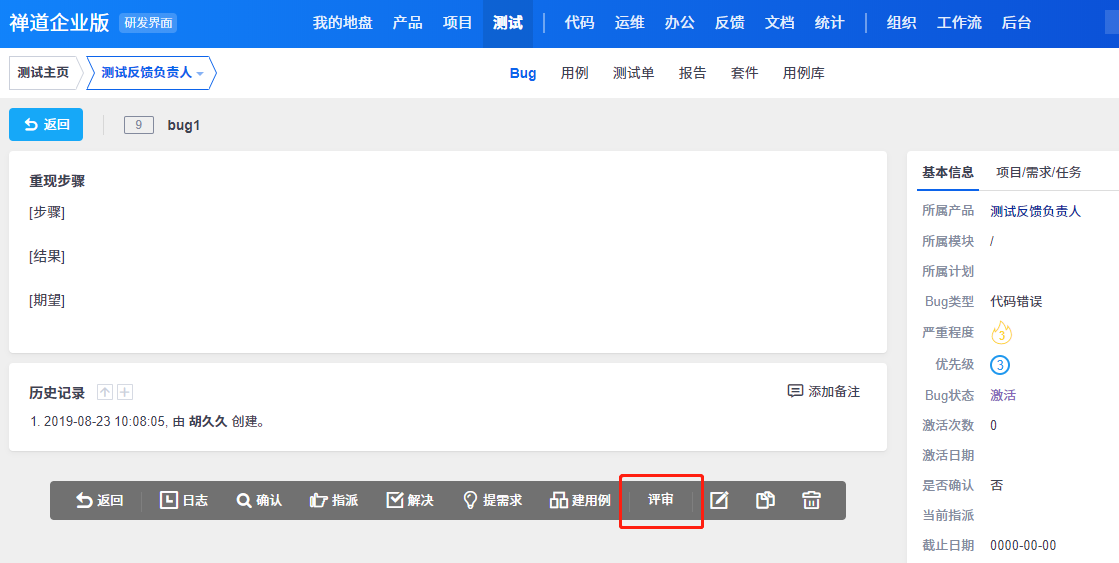This screenshot has width=1119, height=563.
Task: Click the copy bug icon
Action: [x=765, y=500]
